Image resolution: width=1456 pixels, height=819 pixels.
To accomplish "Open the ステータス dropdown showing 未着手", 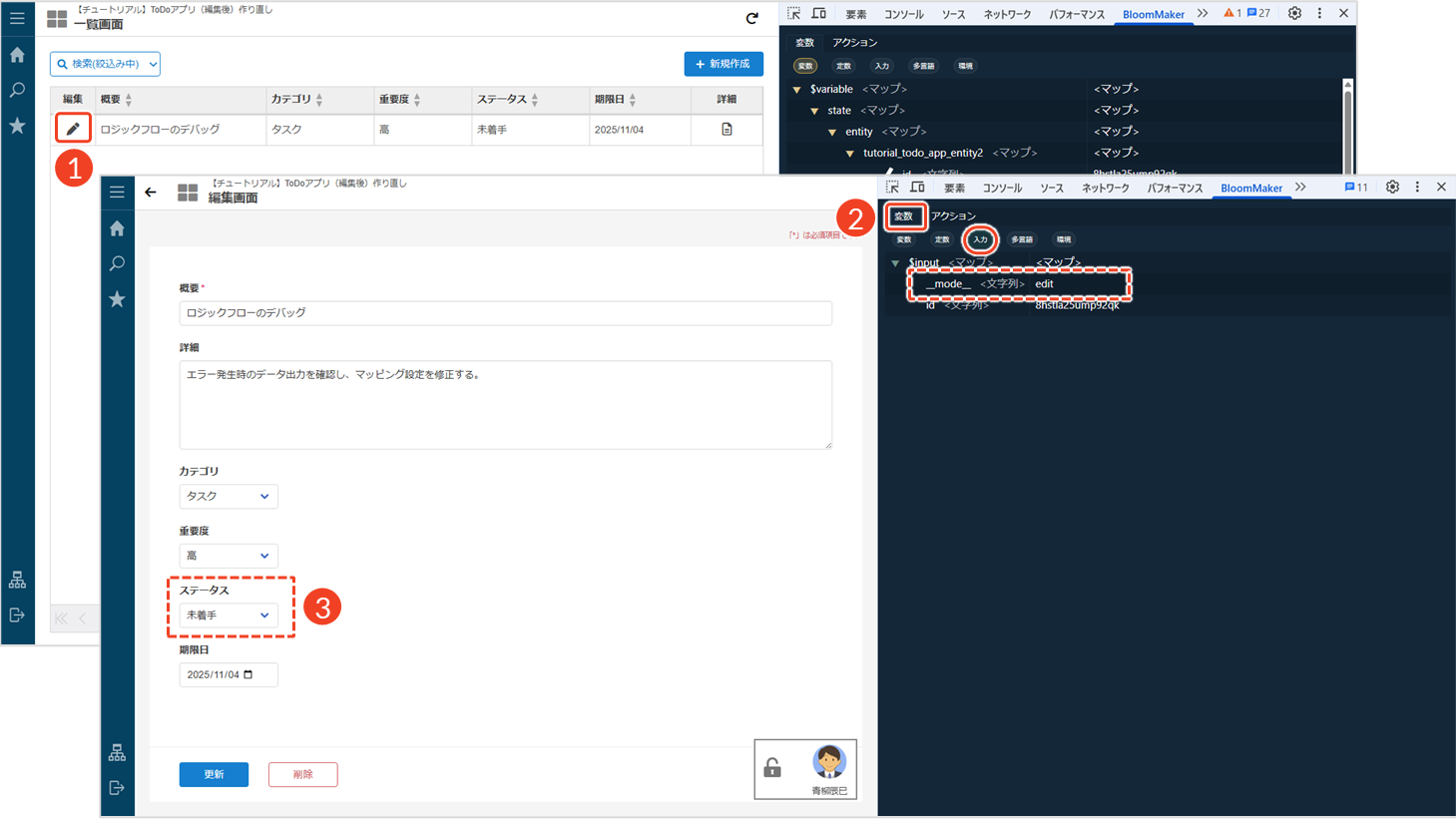I will tap(229, 615).
